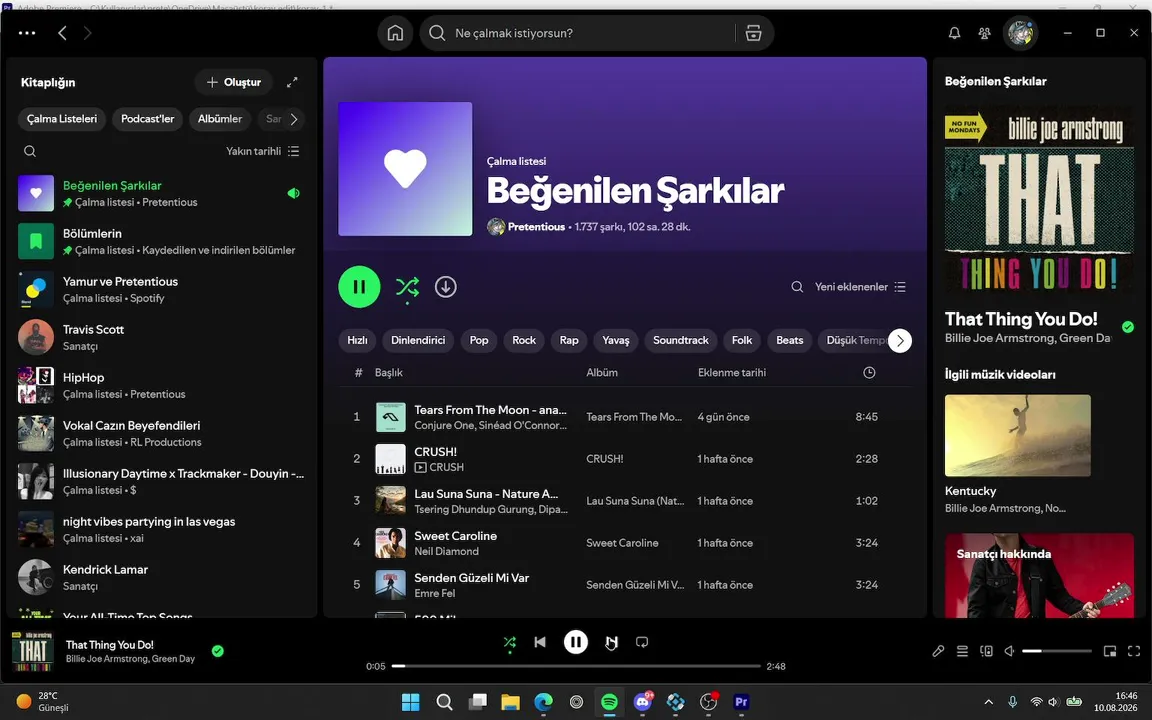
Task: Select the Çalma Listeleri filter
Action: 62,119
